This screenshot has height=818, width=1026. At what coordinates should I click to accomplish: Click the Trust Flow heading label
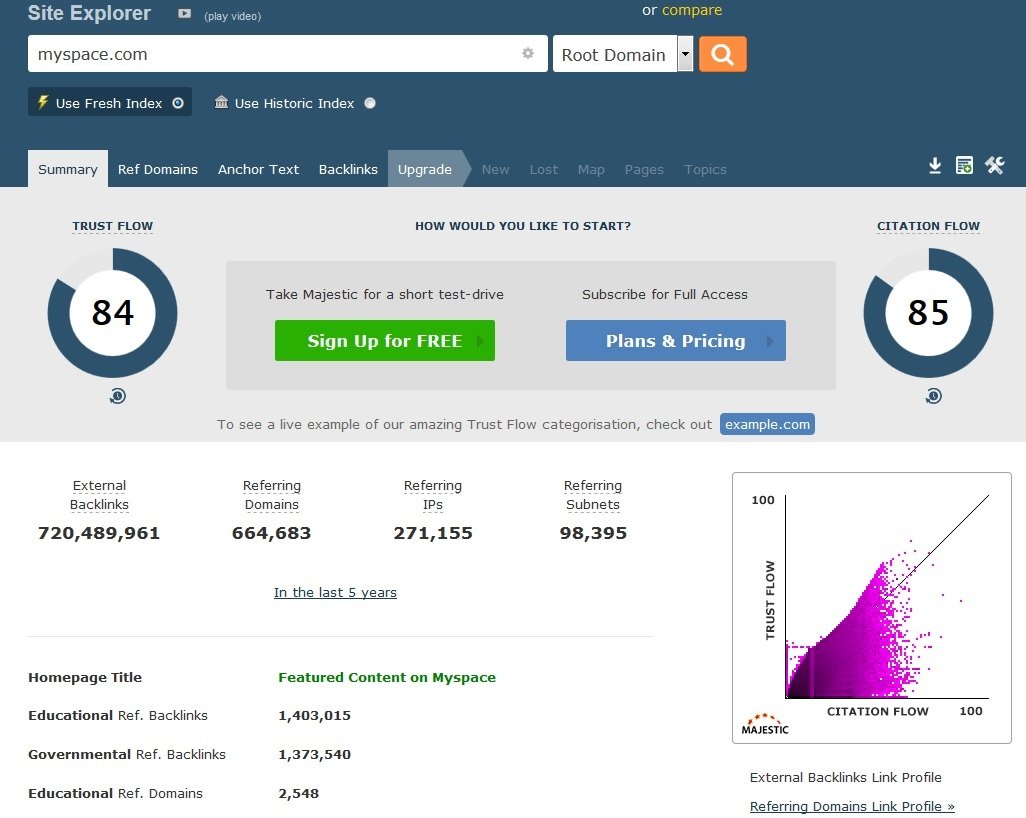[x=113, y=226]
